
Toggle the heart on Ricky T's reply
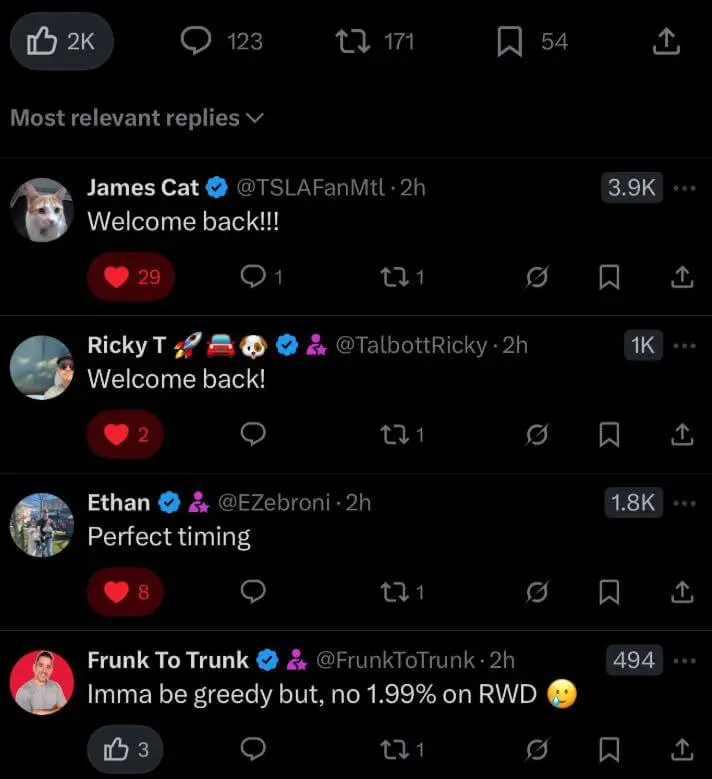pos(126,434)
